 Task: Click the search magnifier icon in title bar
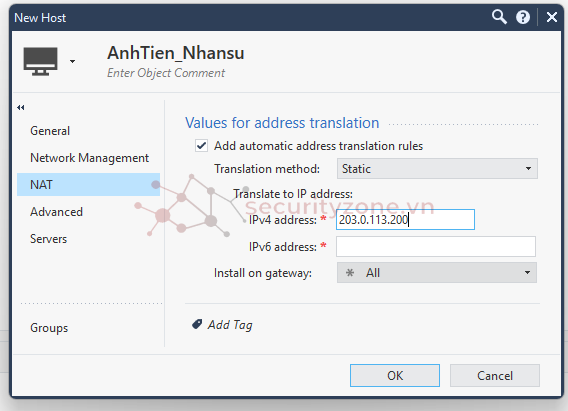click(499, 17)
